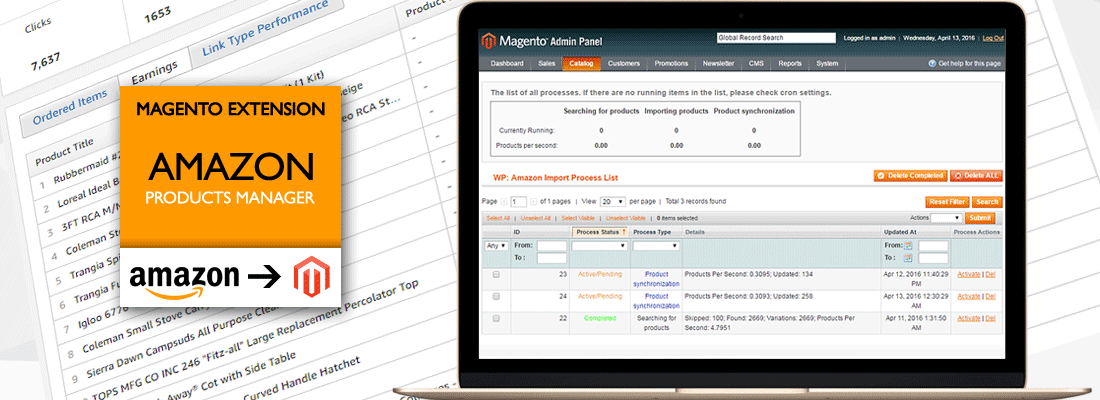Open the System menu
Screen dimensions: 1100x400
[827, 64]
